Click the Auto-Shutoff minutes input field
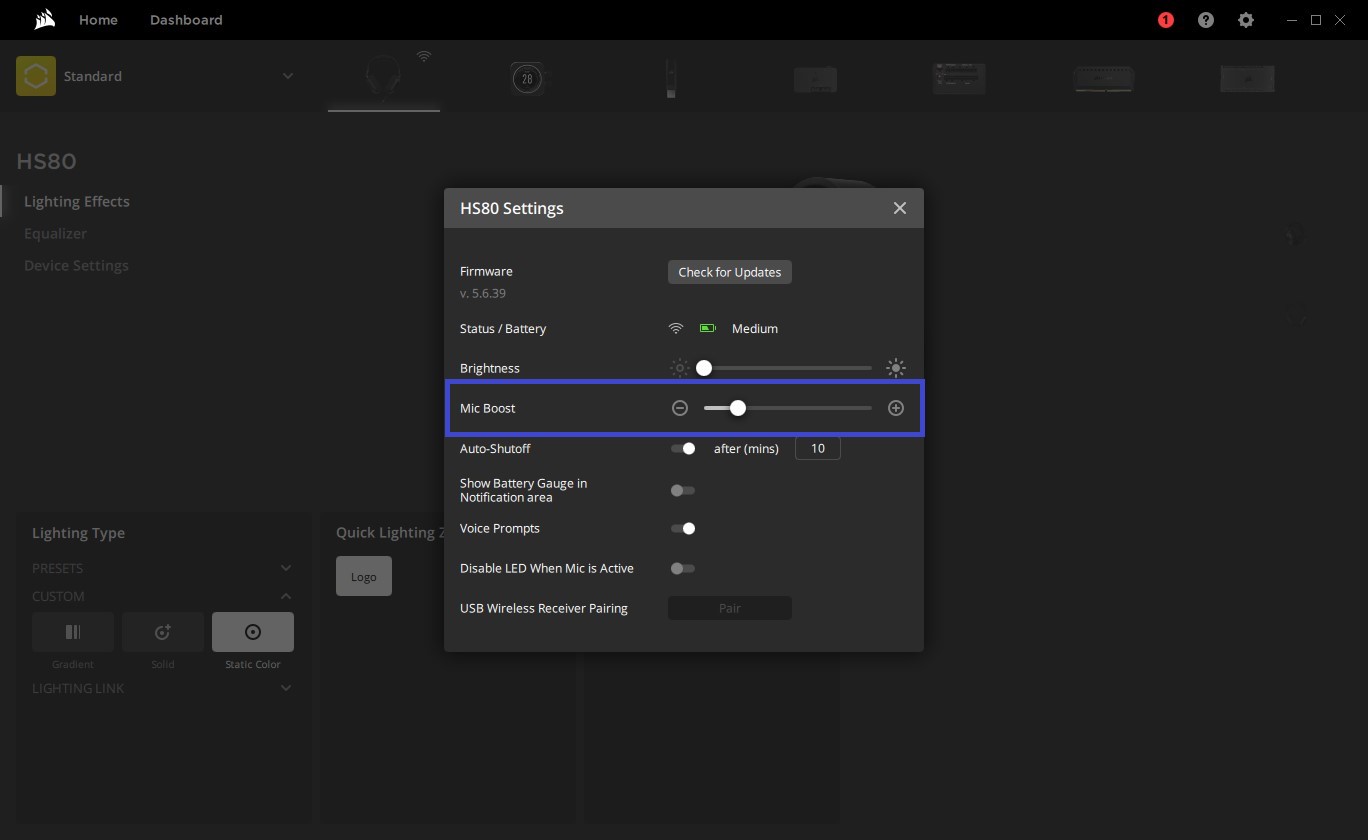Screen dimensions: 1368x840 click(817, 448)
